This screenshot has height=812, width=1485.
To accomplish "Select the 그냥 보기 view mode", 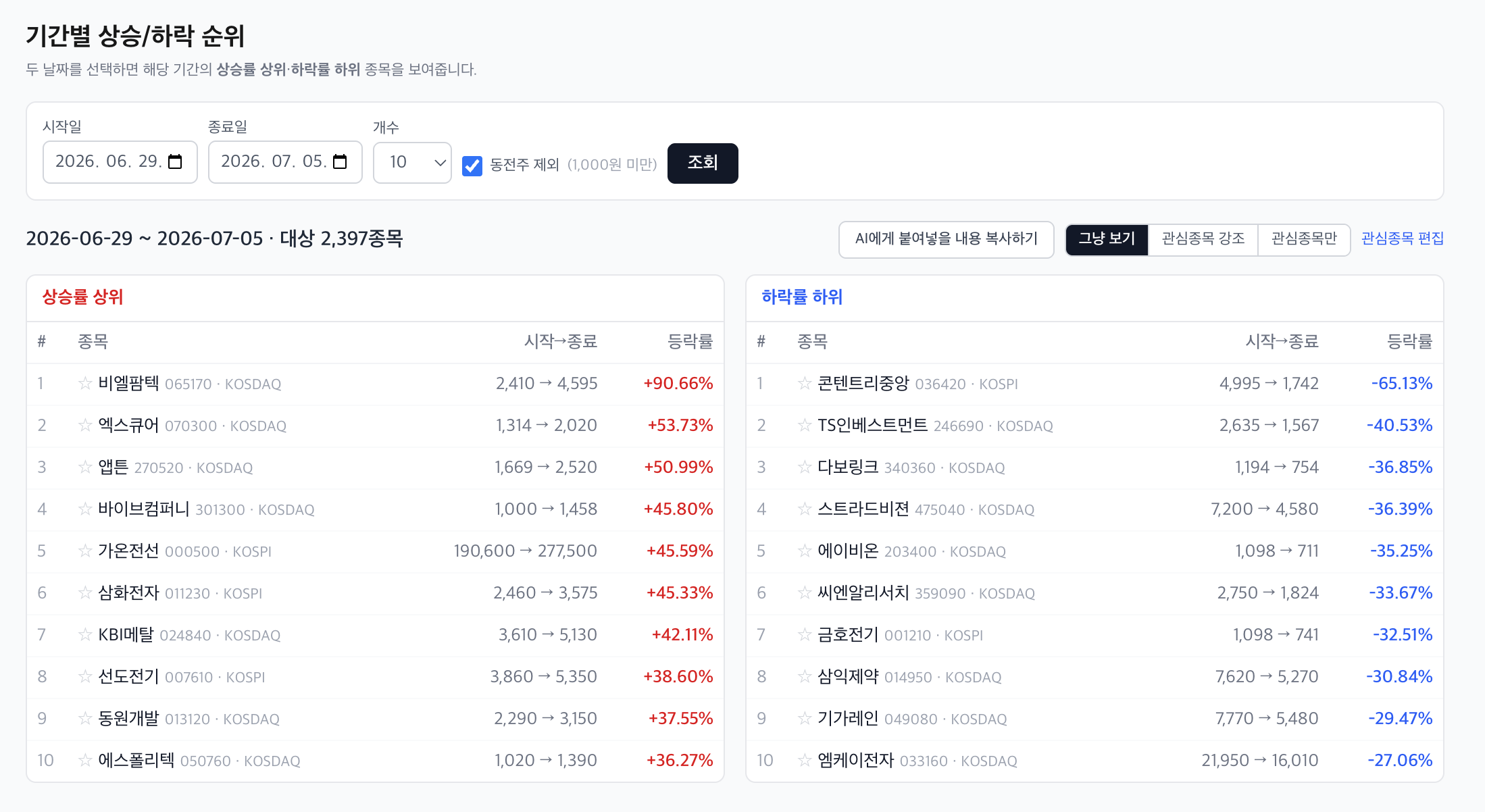I will 1107,239.
